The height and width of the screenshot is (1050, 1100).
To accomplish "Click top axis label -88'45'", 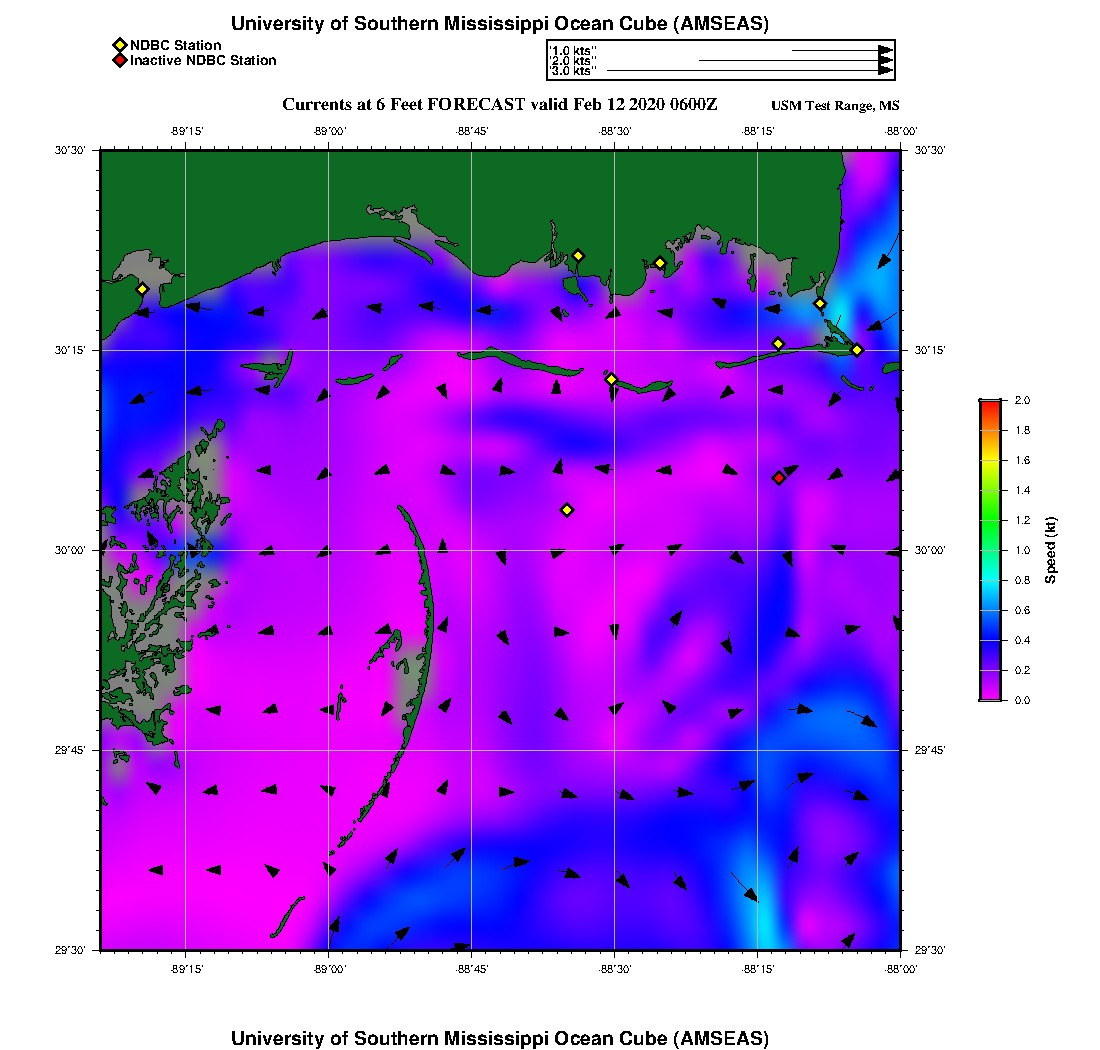I will coord(472,131).
